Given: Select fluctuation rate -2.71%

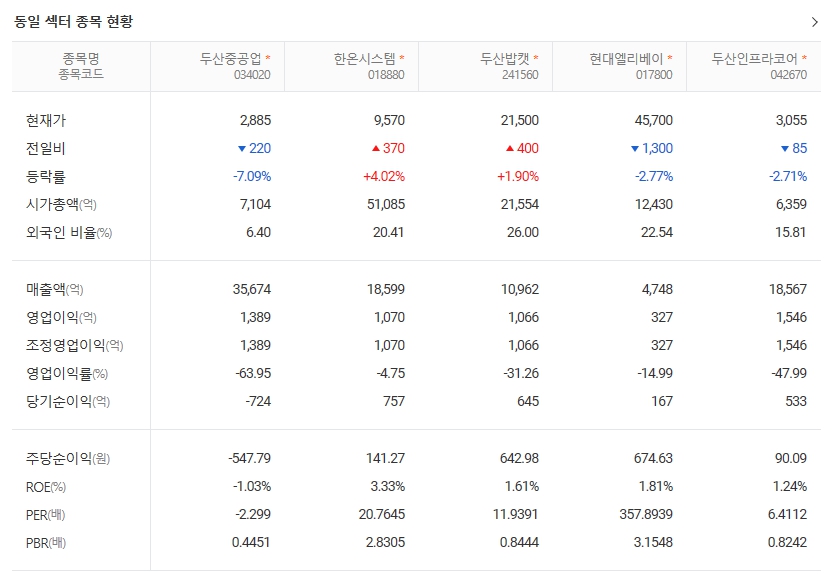Looking at the screenshot, I should pos(787,176).
